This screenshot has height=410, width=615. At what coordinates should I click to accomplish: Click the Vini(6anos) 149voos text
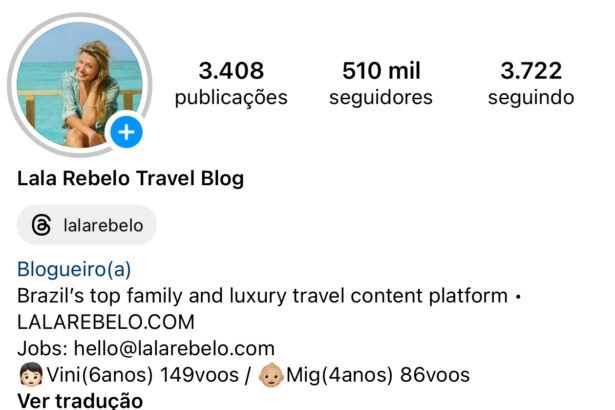pyautogui.click(x=143, y=375)
